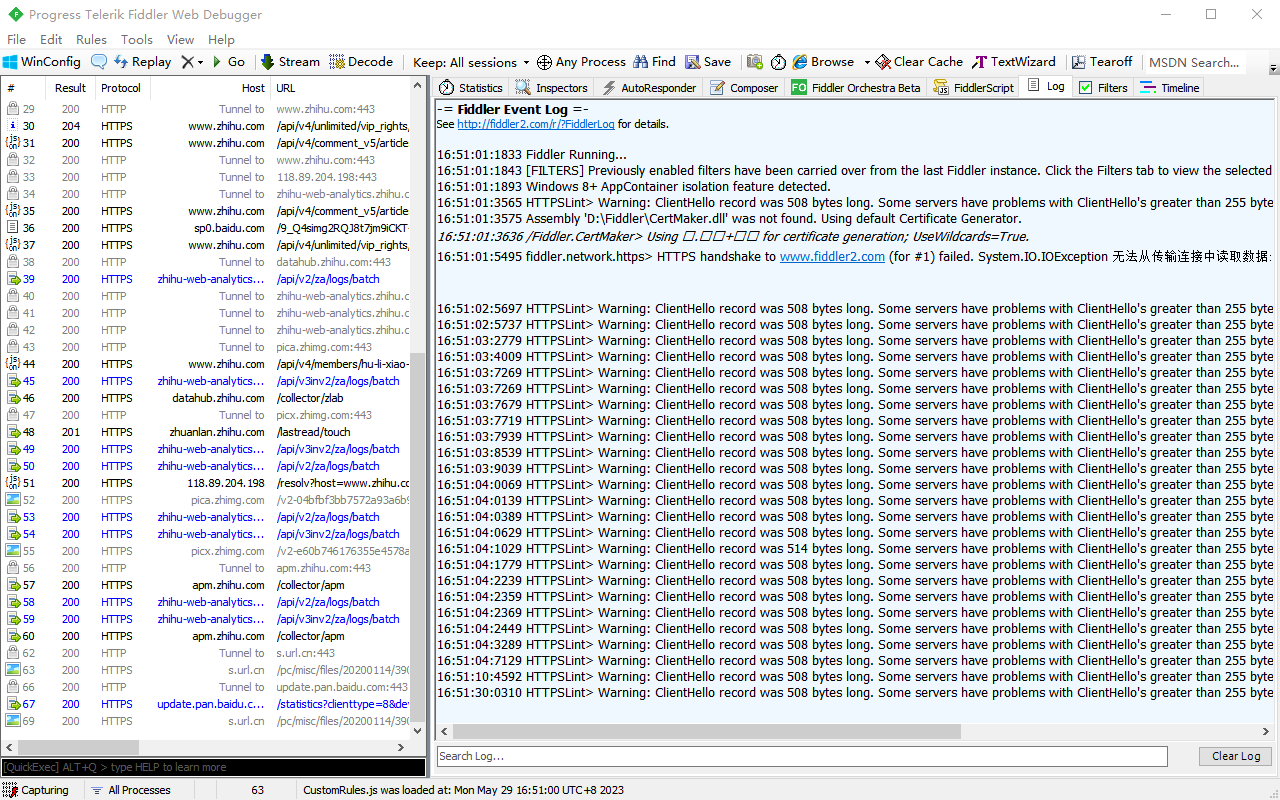
Task: Sort sessions by the Result column
Action: (x=70, y=88)
